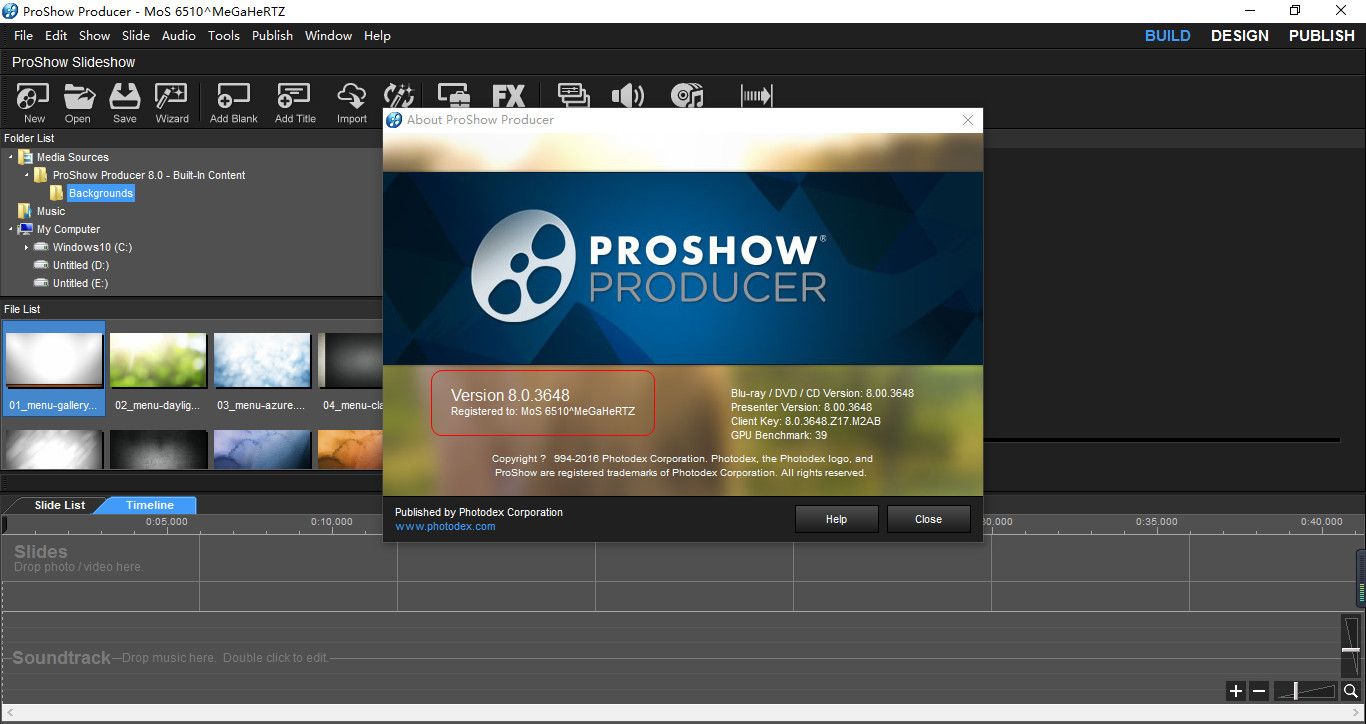Insert a title slide with Add Title
Image resolution: width=1366 pixels, height=724 pixels.
pyautogui.click(x=295, y=103)
